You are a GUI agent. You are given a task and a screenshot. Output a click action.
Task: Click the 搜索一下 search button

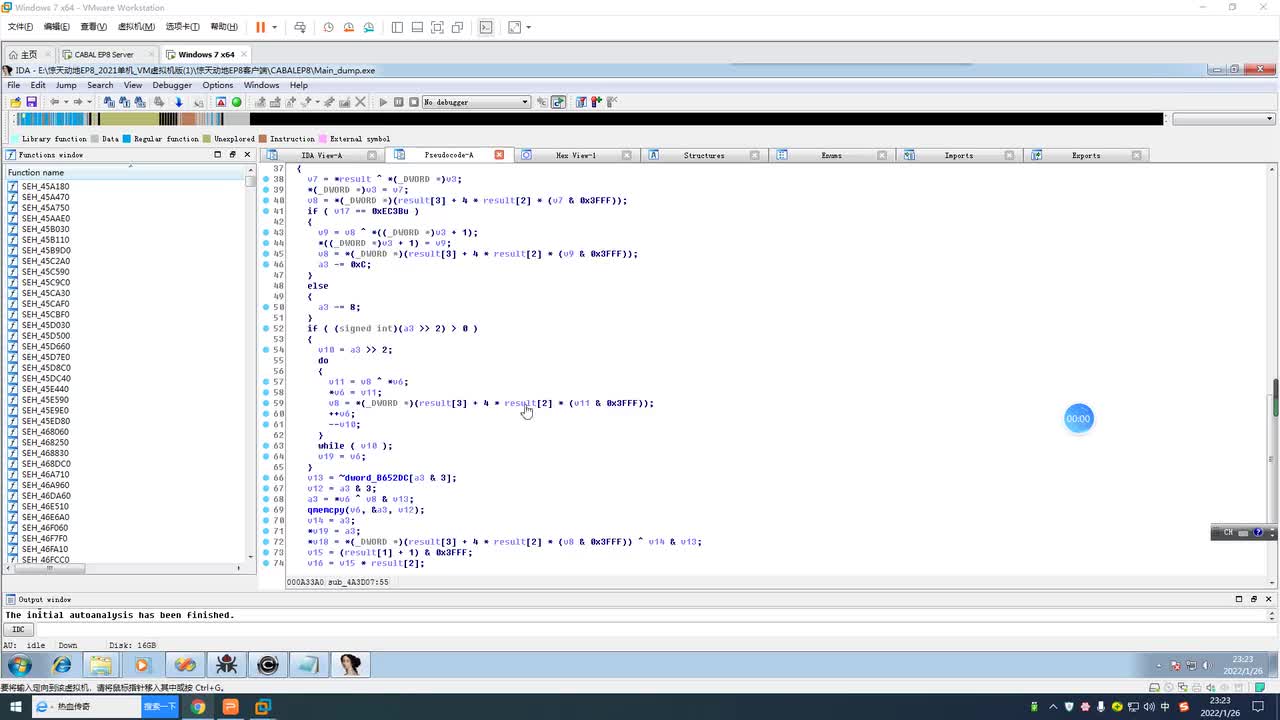(159, 707)
